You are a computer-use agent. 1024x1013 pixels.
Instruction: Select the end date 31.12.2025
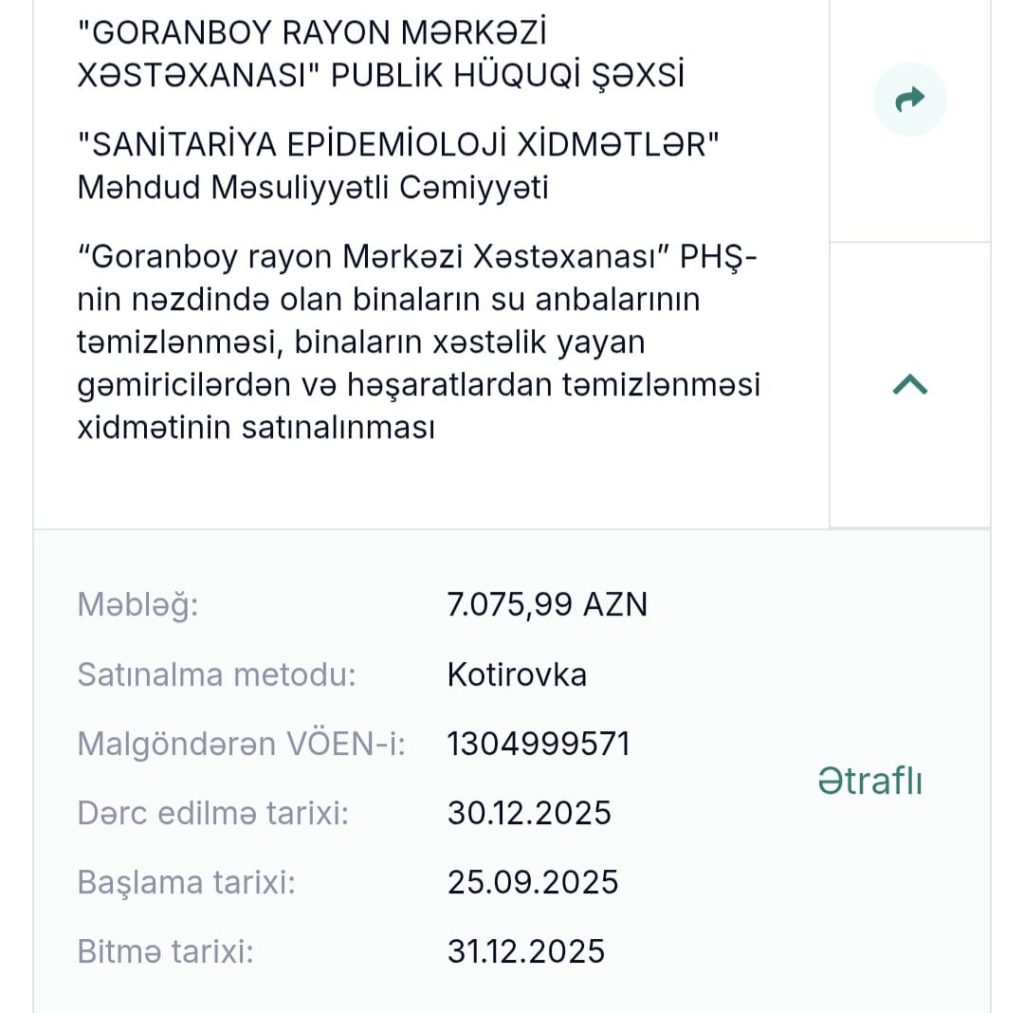(x=526, y=950)
